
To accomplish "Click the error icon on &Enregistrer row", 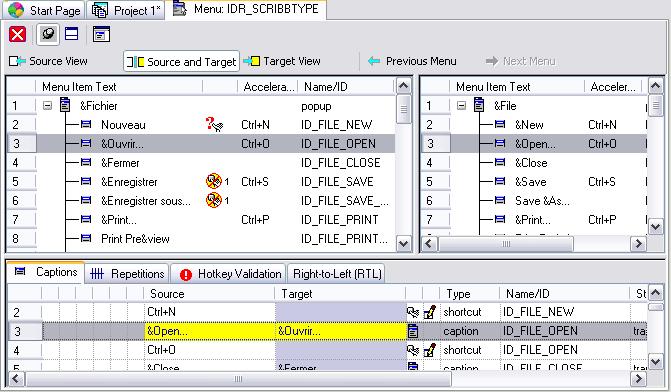I will click(214, 181).
